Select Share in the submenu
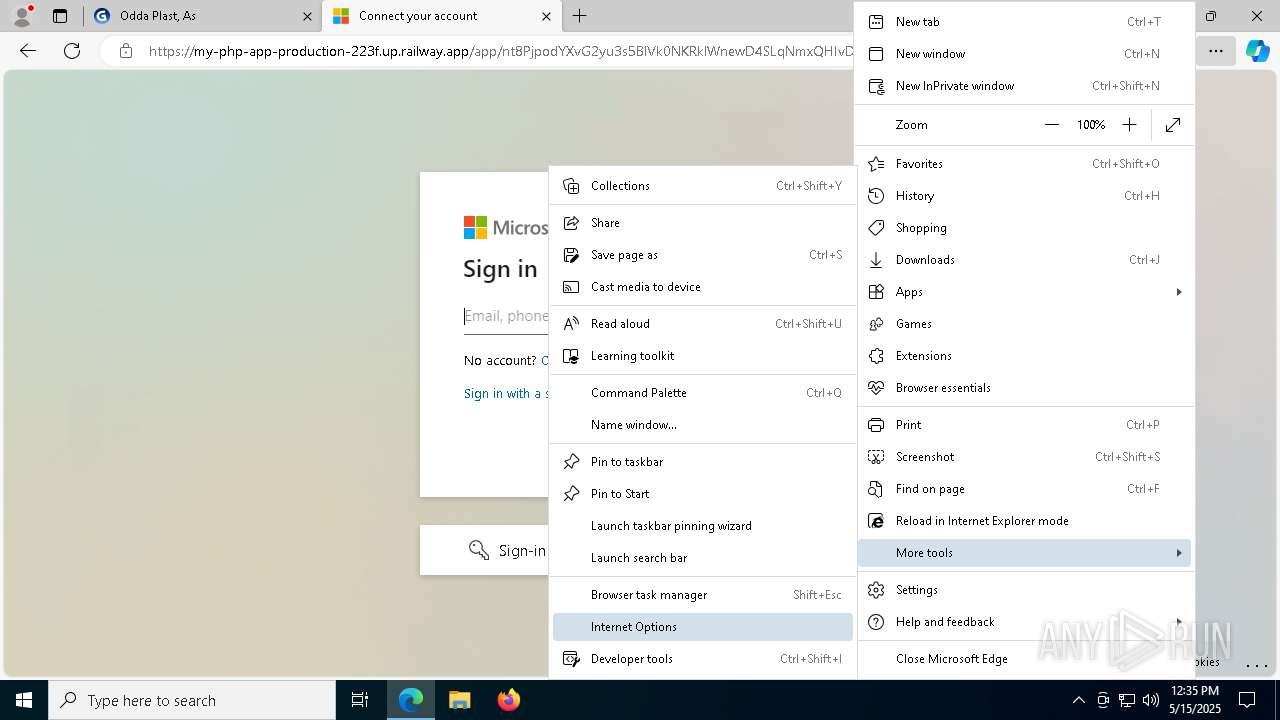Screen dimensions: 1280x720 702,222
